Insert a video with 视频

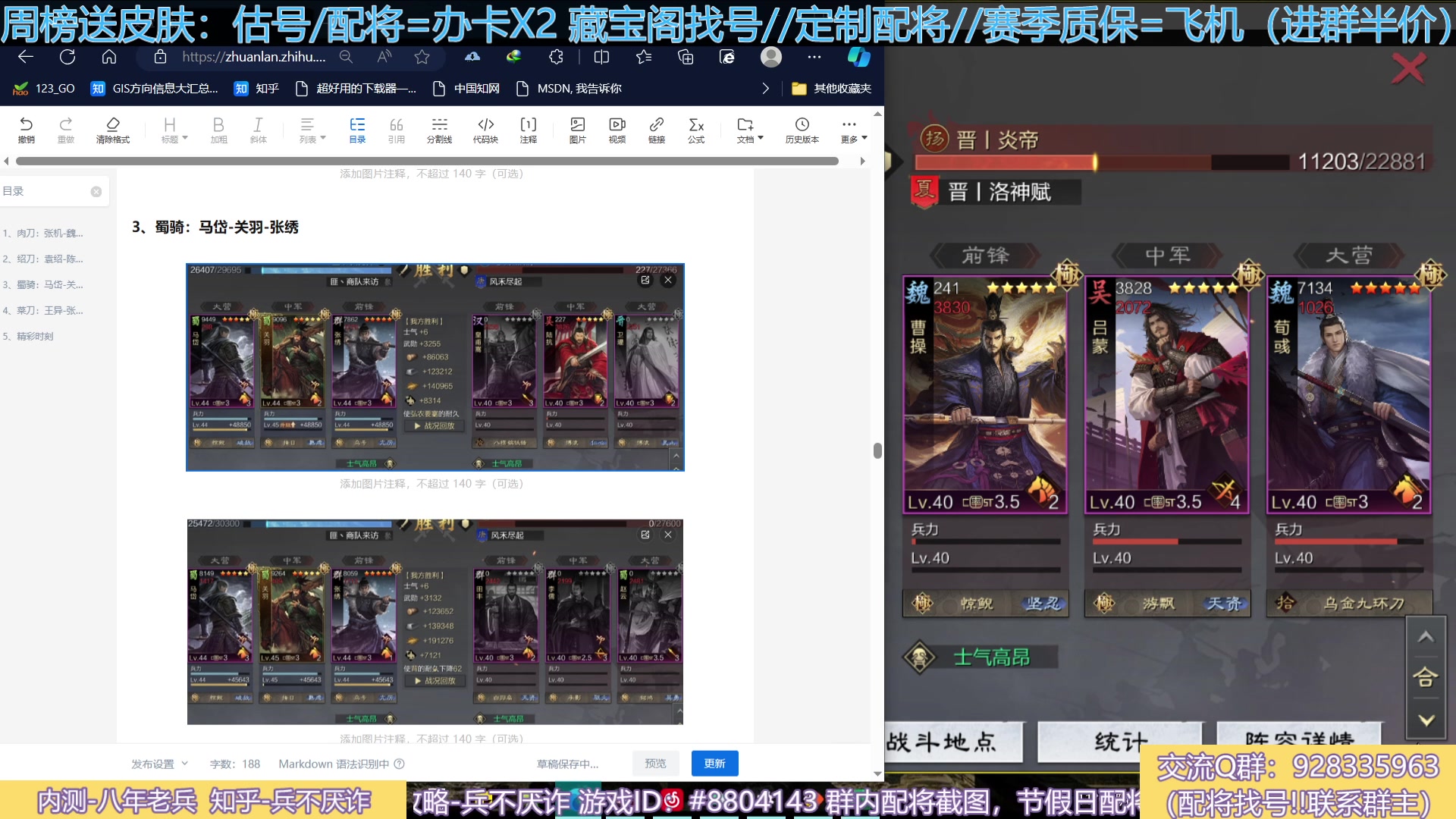coord(617,130)
